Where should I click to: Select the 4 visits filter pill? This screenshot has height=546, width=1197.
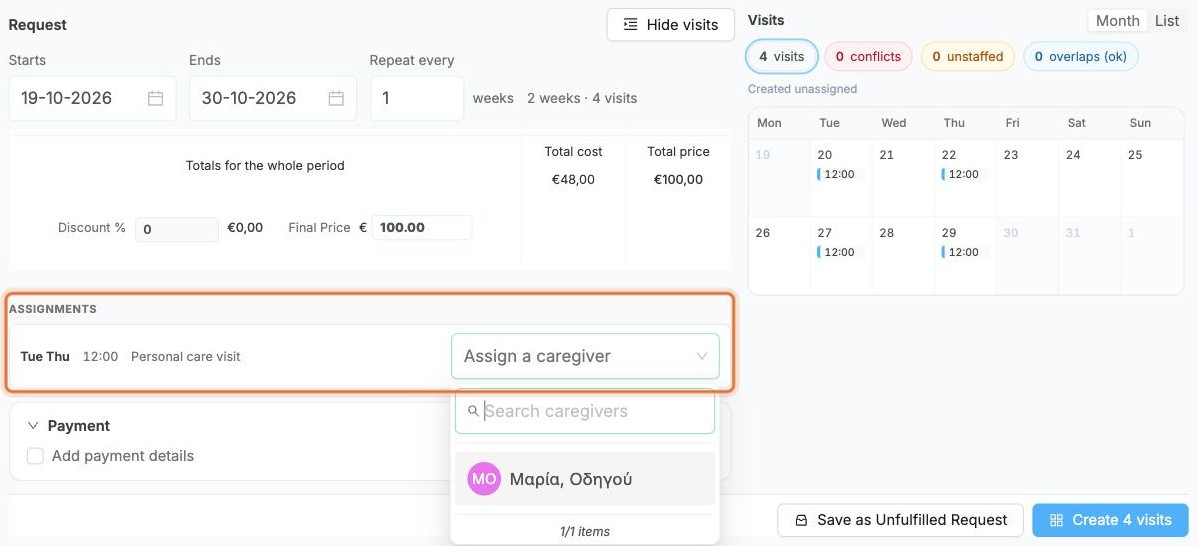(782, 57)
